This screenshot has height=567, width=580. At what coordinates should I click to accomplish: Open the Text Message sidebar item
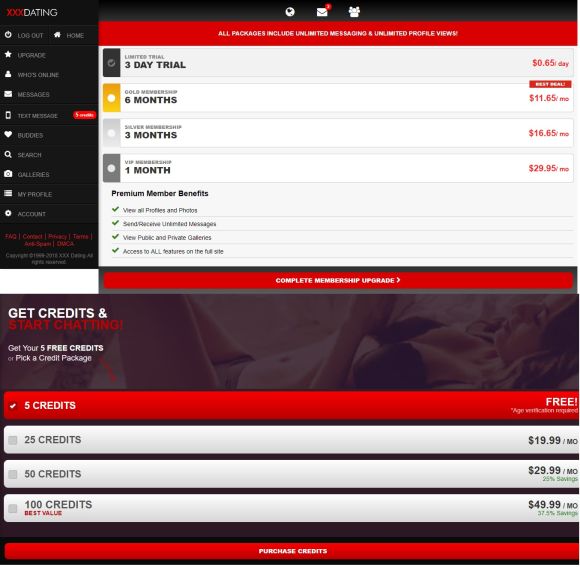pyautogui.click(x=37, y=116)
